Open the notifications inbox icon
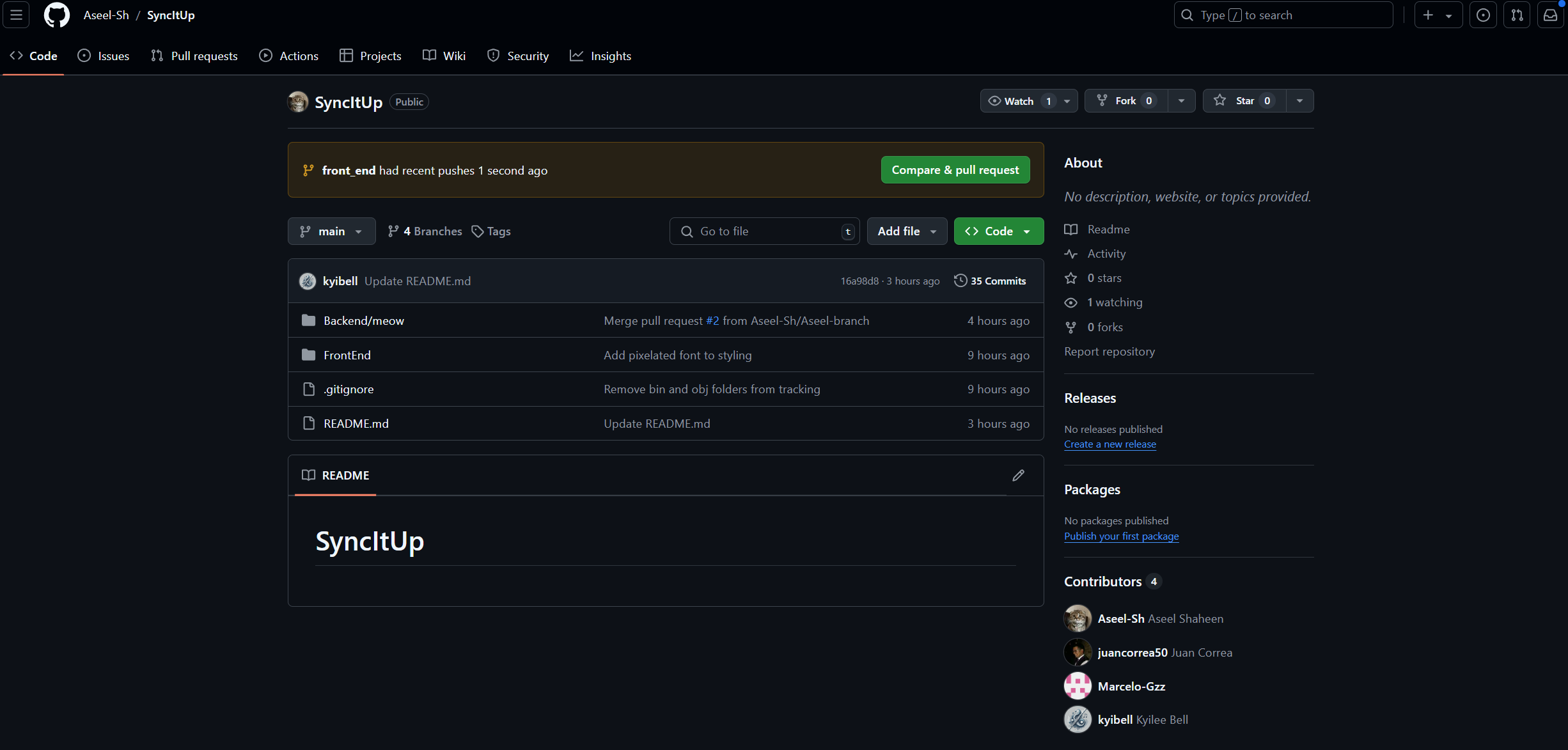1568x750 pixels. (x=1550, y=15)
